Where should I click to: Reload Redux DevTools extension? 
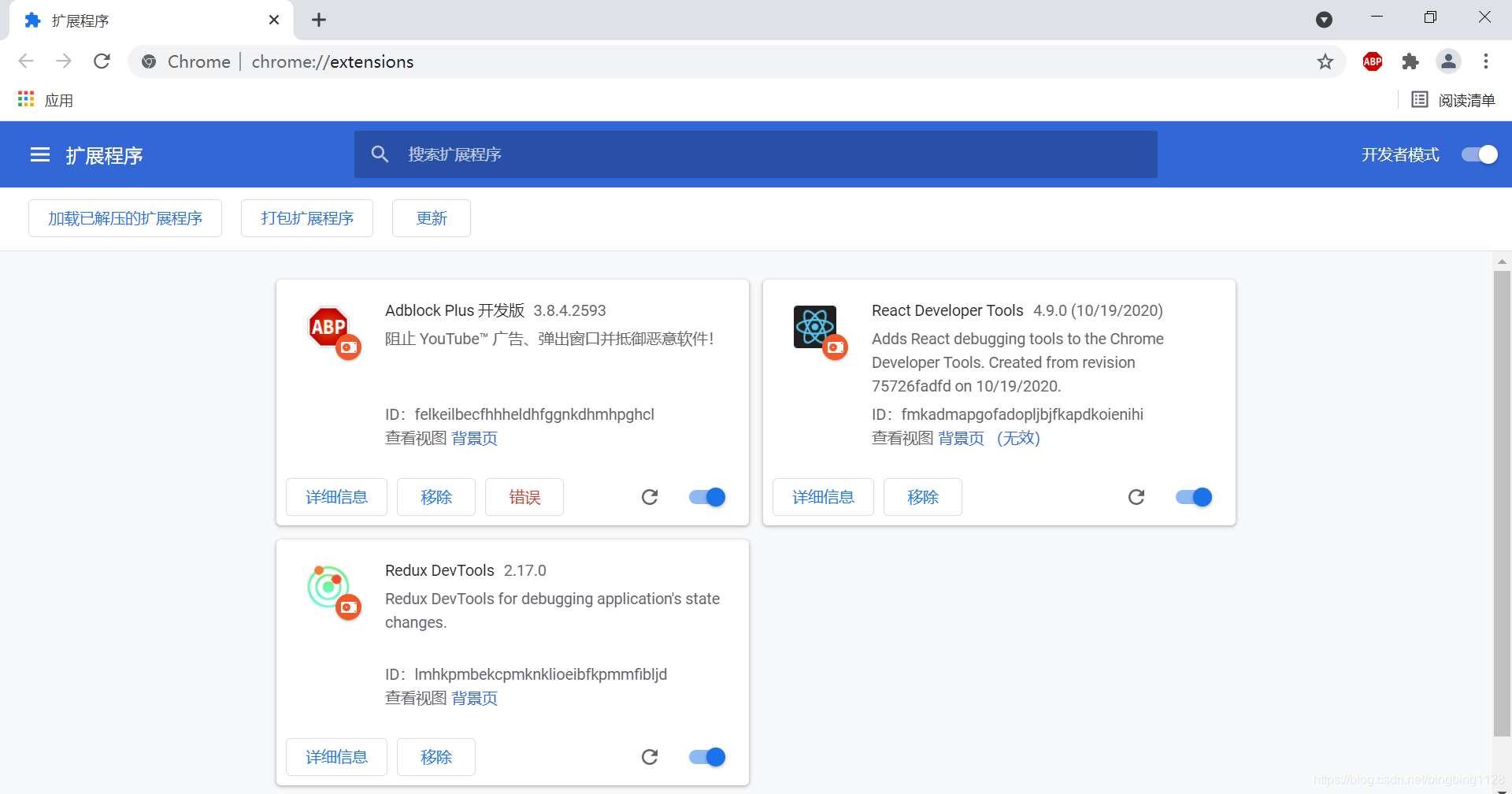650,757
